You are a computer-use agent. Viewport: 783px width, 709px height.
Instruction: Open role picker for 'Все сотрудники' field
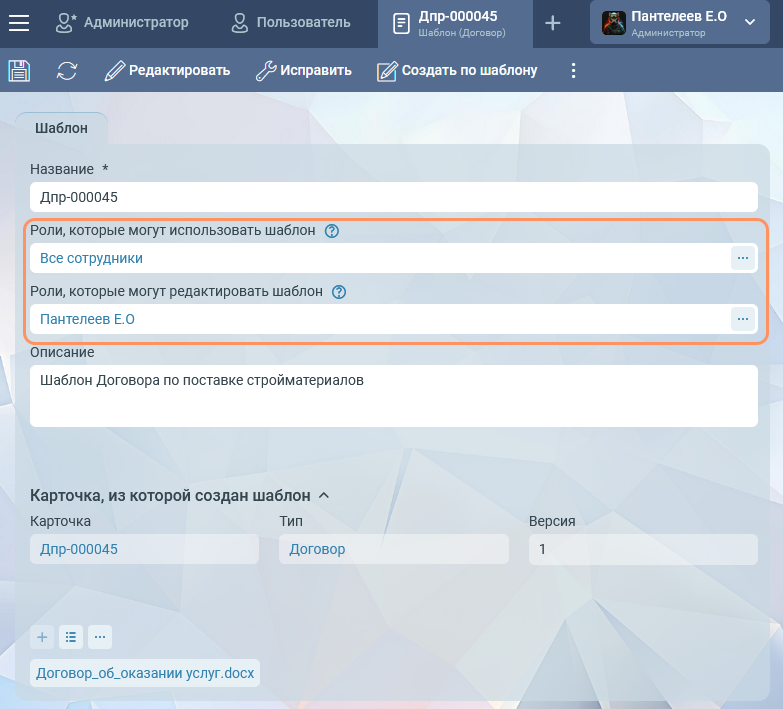click(742, 258)
